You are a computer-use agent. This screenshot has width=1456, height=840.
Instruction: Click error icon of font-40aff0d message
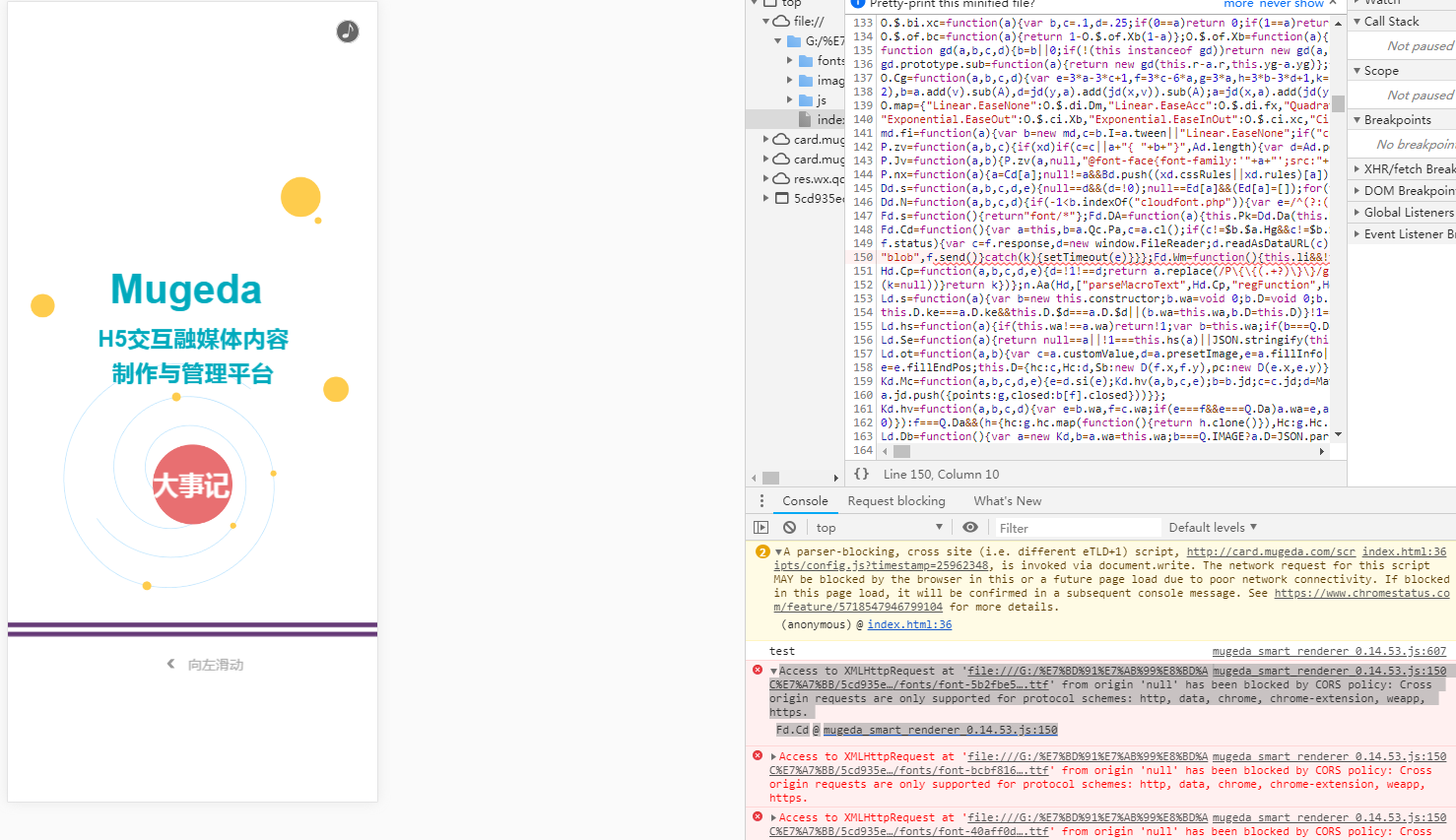(x=758, y=816)
